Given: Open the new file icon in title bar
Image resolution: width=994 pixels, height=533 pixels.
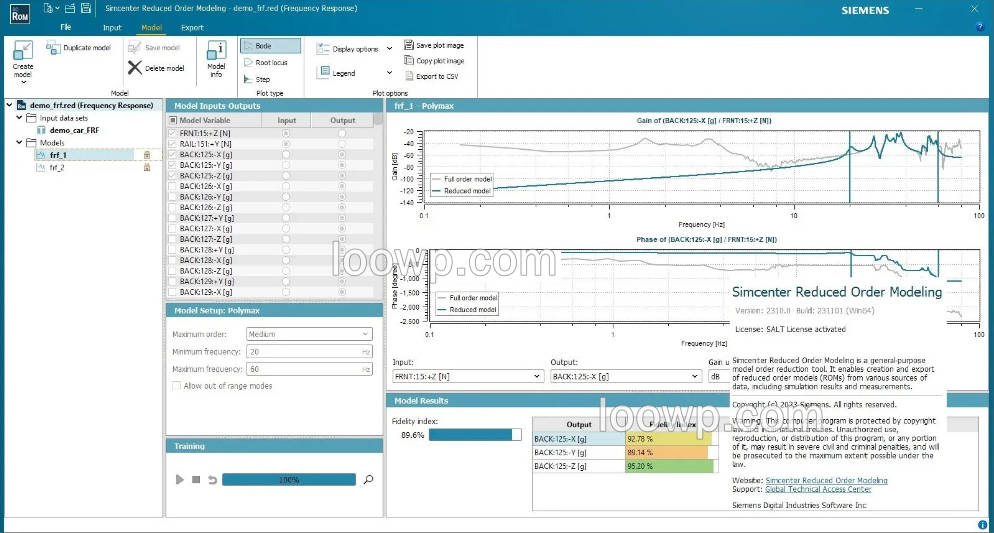Looking at the screenshot, I should tap(48, 8).
